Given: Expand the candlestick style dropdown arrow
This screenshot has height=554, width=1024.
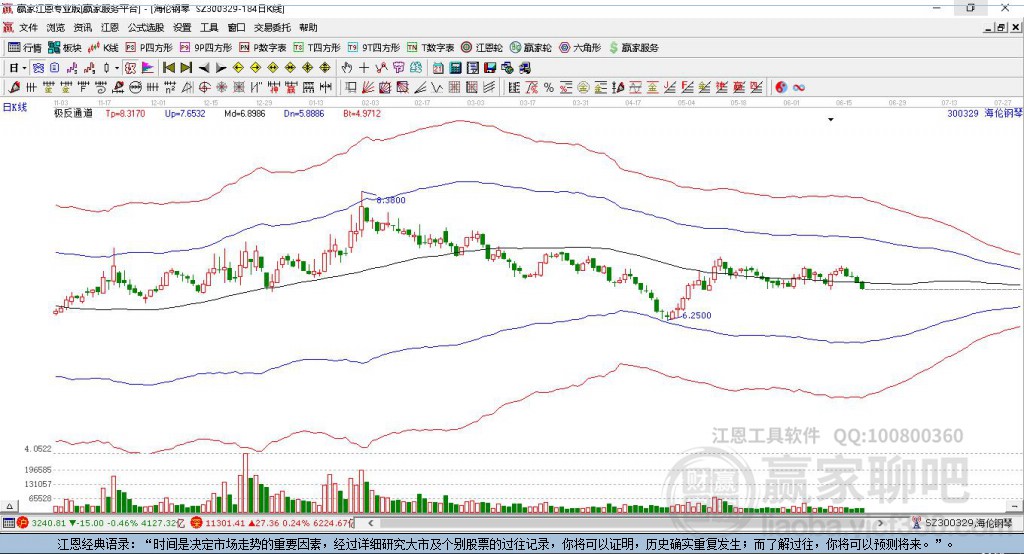Looking at the screenshot, I should (x=117, y=68).
